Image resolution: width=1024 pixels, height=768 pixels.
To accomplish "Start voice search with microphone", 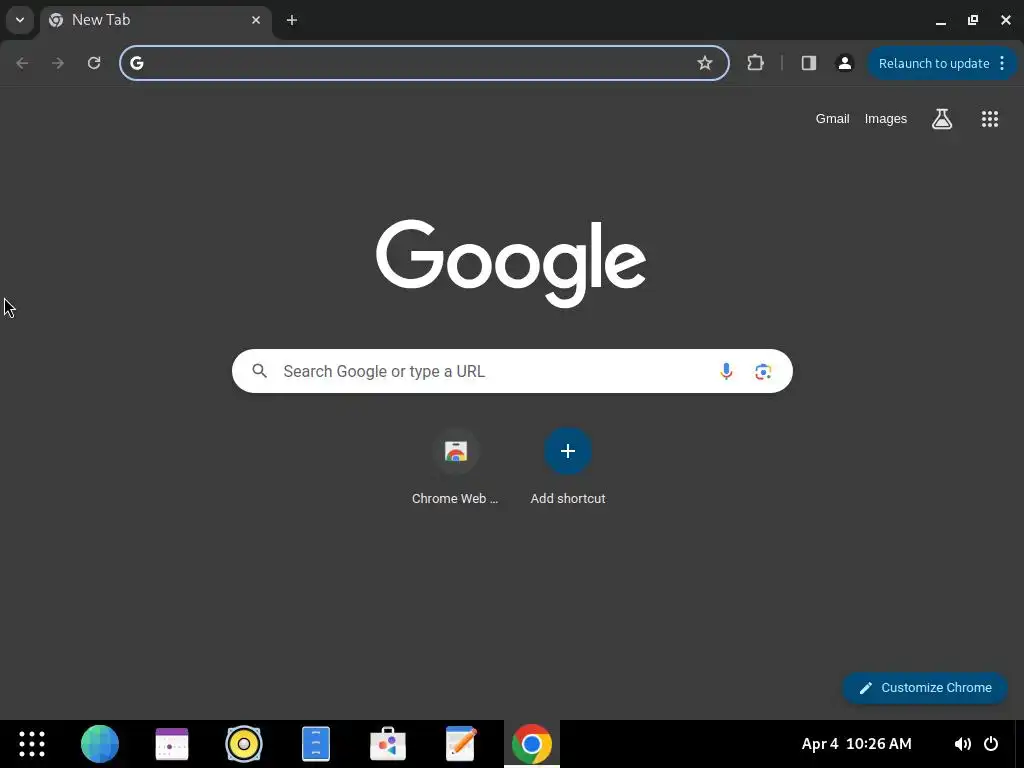I will 726,371.
